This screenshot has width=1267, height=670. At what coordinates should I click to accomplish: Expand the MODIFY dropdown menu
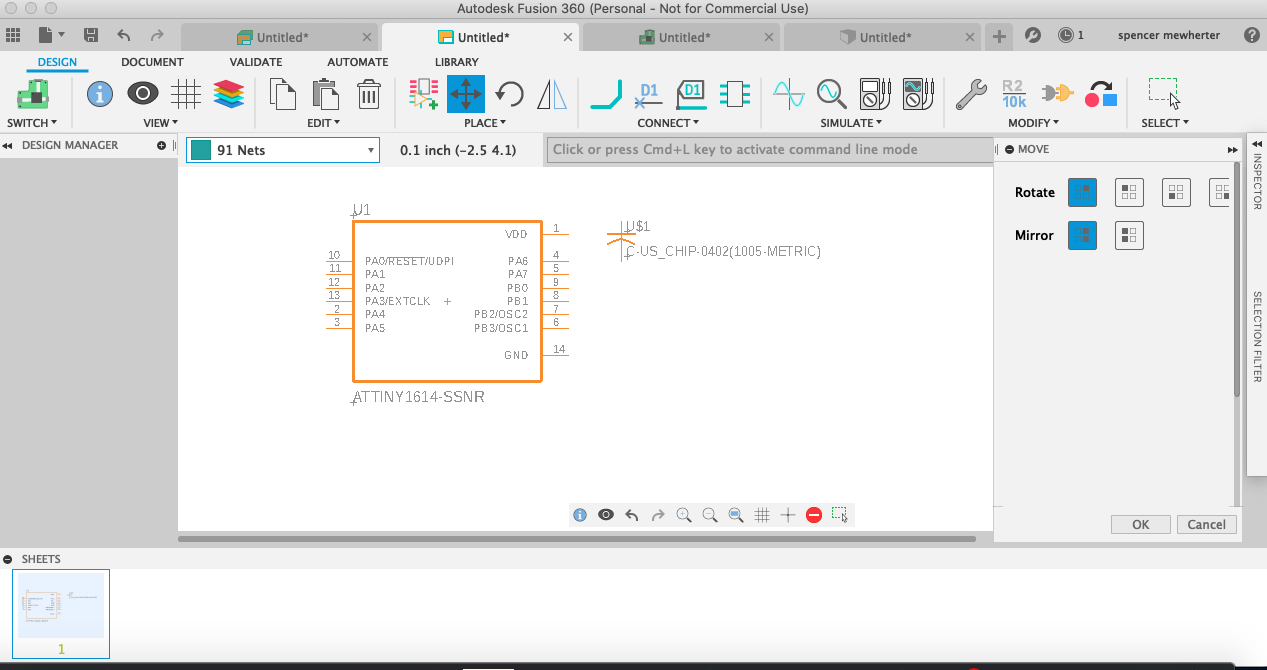1033,123
